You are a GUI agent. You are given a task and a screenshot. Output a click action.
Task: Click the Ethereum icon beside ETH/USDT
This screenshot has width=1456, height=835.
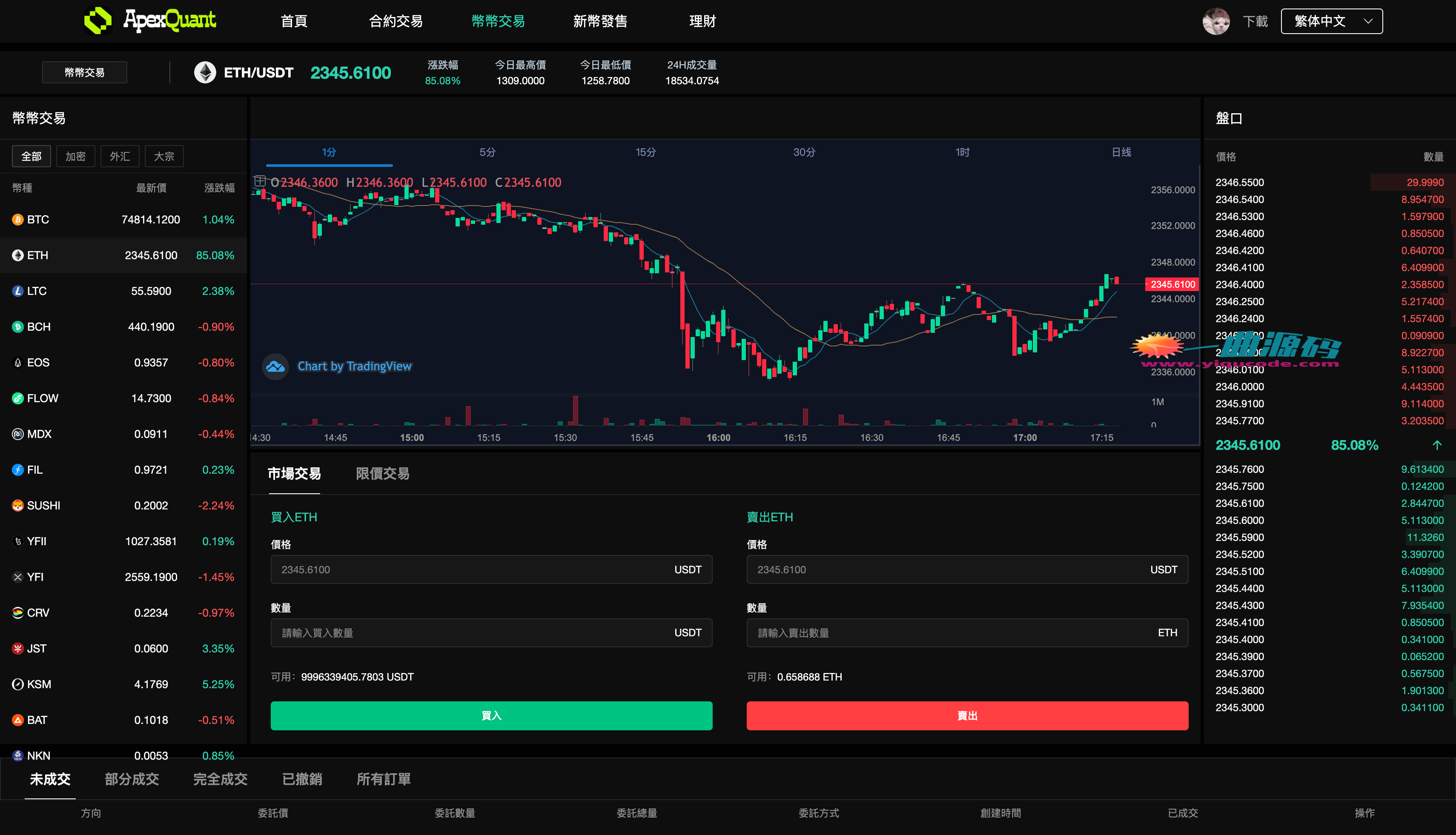205,73
